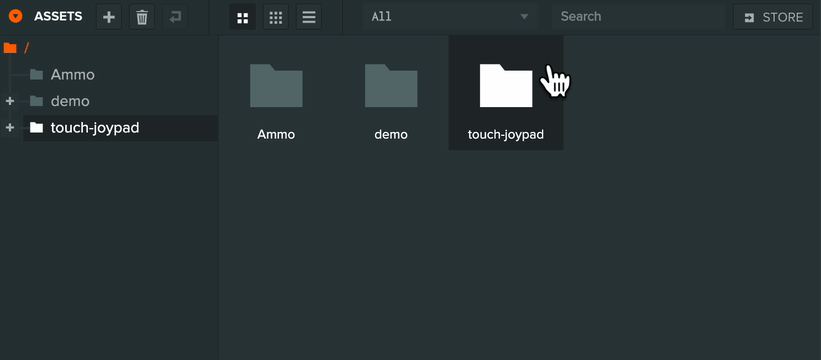This screenshot has height=360, width=821.
Task: Click the Add Asset plus button
Action: (x=109, y=17)
